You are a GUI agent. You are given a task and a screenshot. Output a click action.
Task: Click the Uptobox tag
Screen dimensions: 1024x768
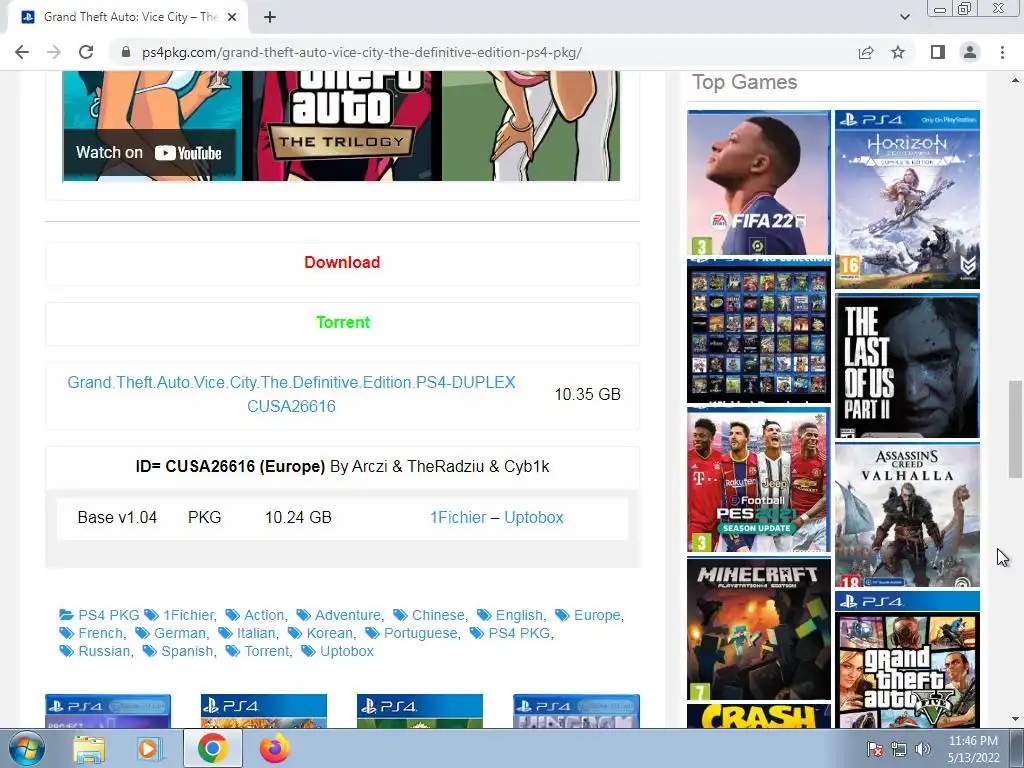click(347, 652)
